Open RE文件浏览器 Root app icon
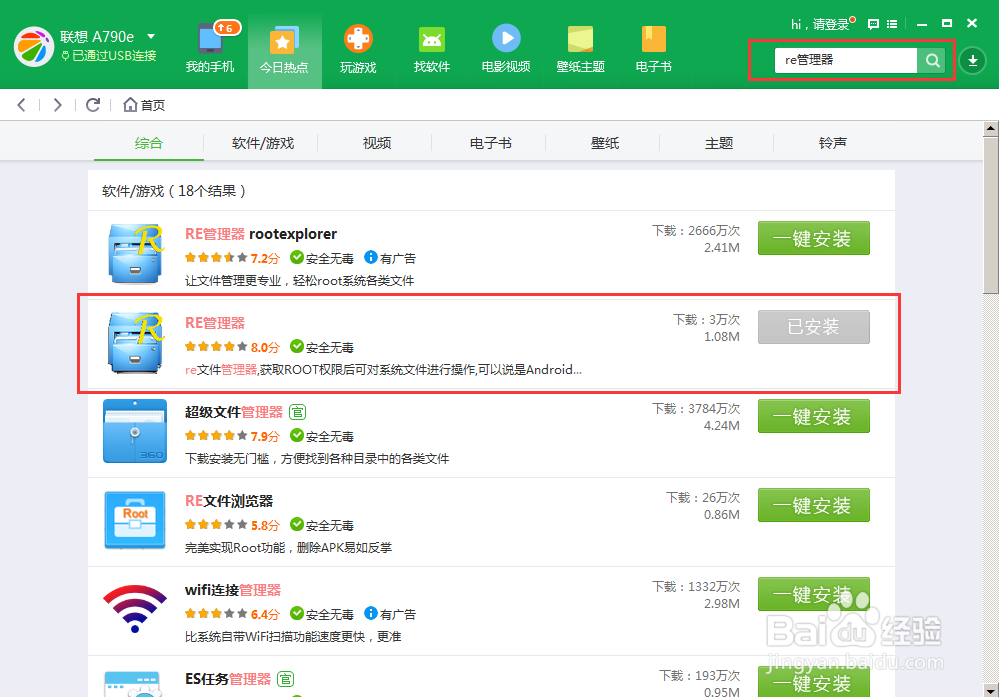999x697 pixels. tap(135, 520)
